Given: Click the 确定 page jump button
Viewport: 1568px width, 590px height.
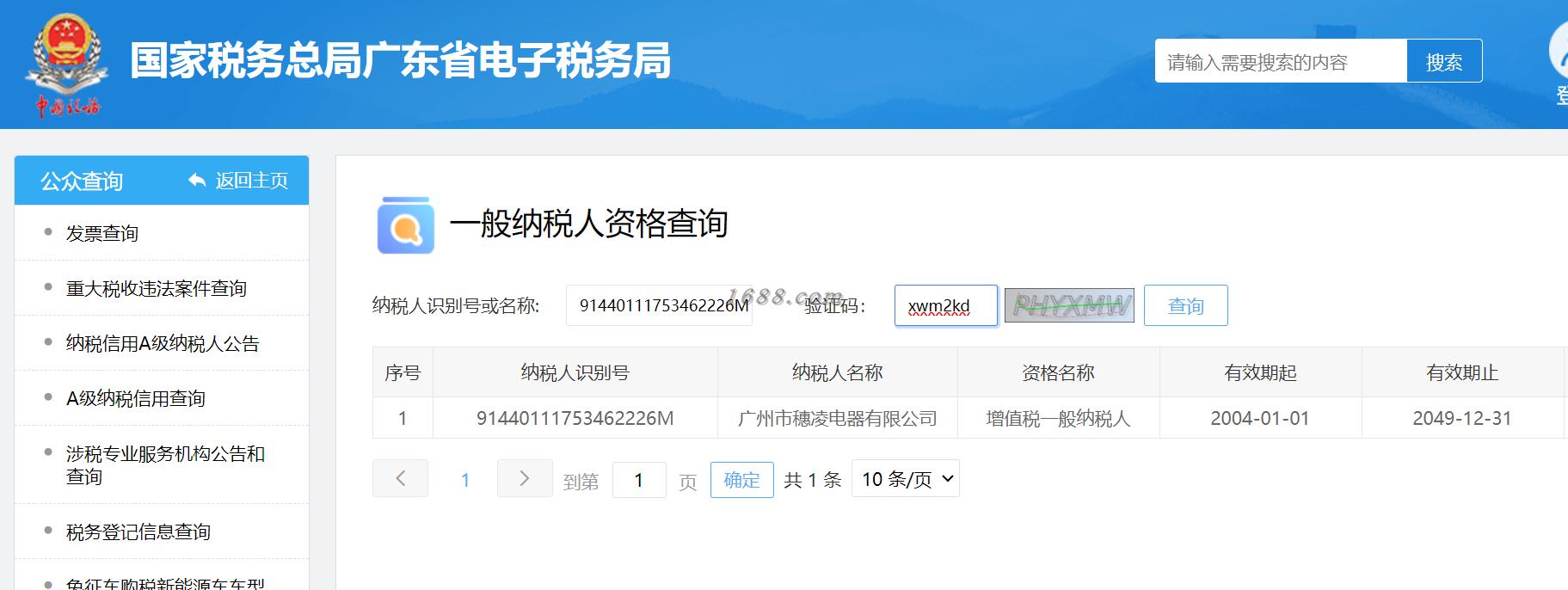Looking at the screenshot, I should coord(742,479).
